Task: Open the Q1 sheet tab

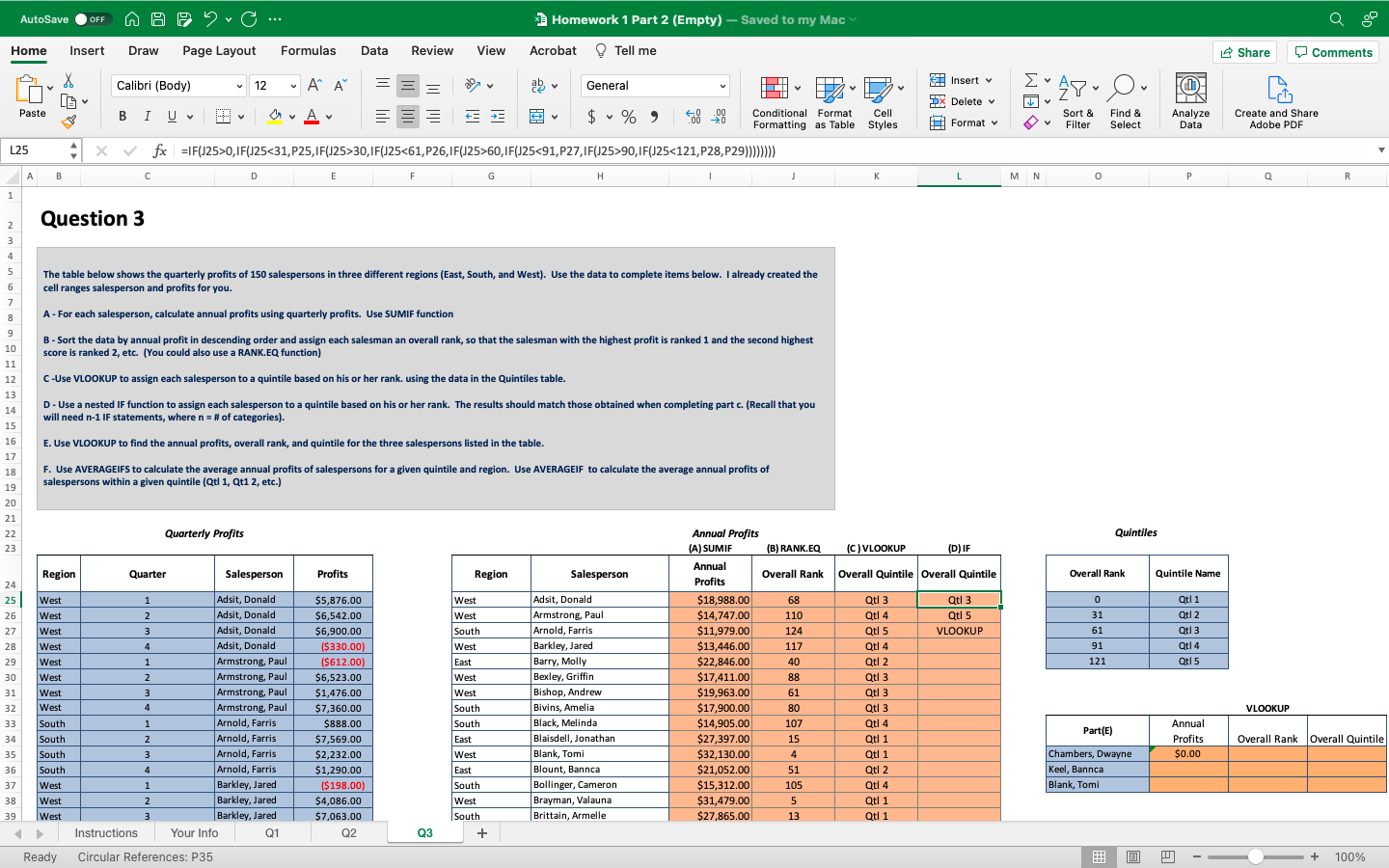Action: tap(271, 833)
